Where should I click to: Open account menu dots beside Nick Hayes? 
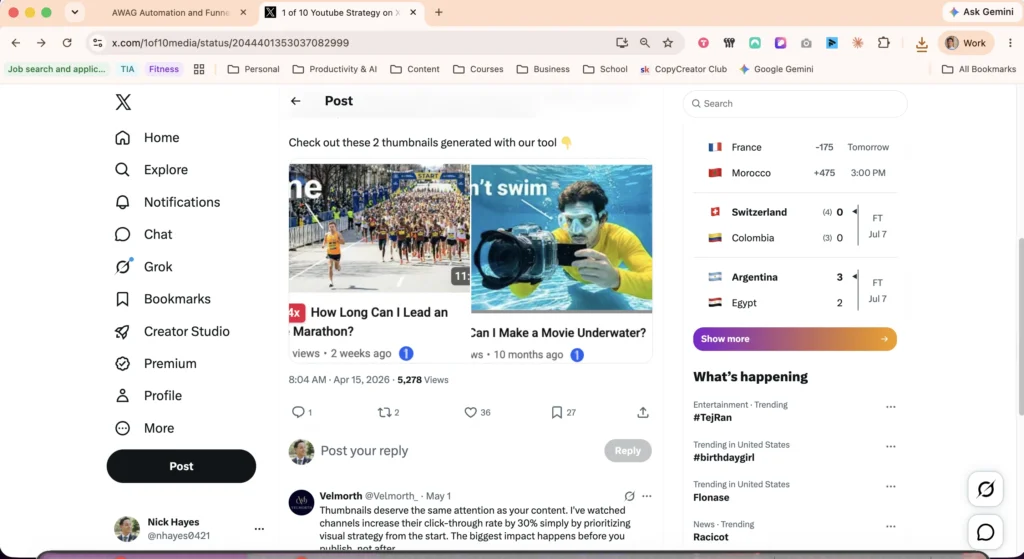[x=259, y=529]
